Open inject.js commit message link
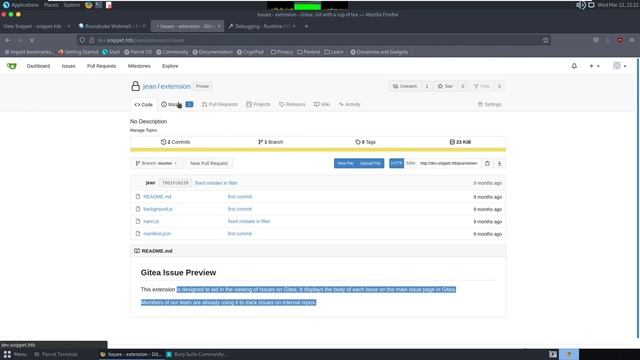 pos(249,221)
